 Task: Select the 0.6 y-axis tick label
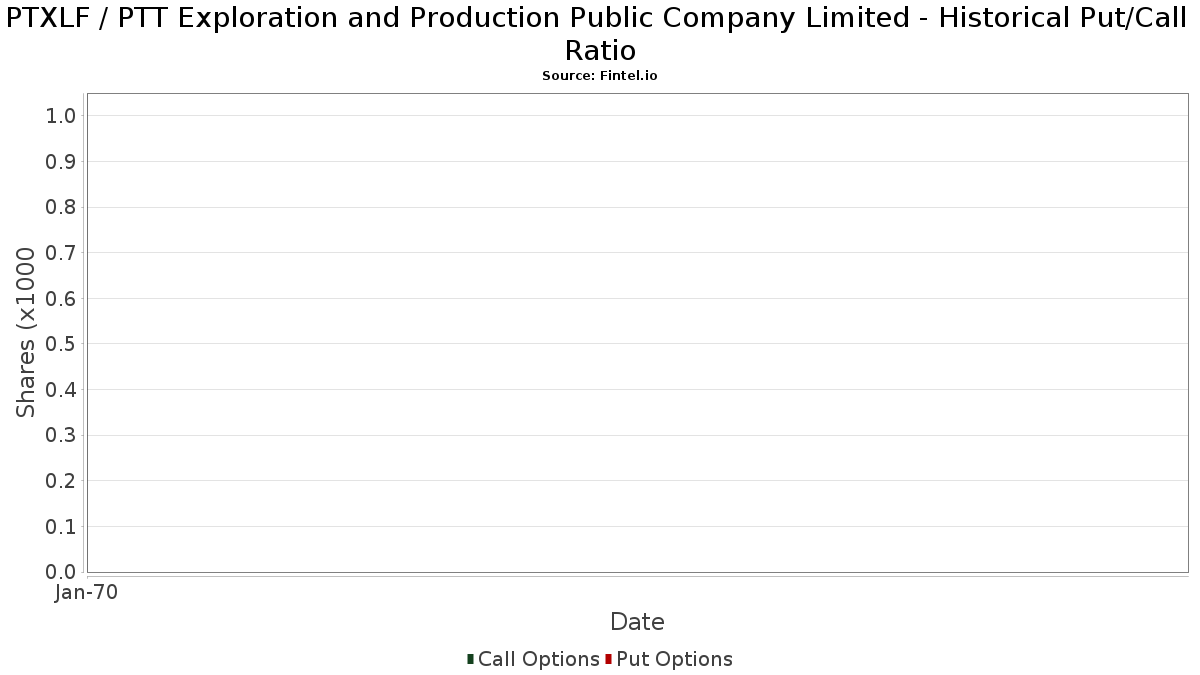click(61, 299)
